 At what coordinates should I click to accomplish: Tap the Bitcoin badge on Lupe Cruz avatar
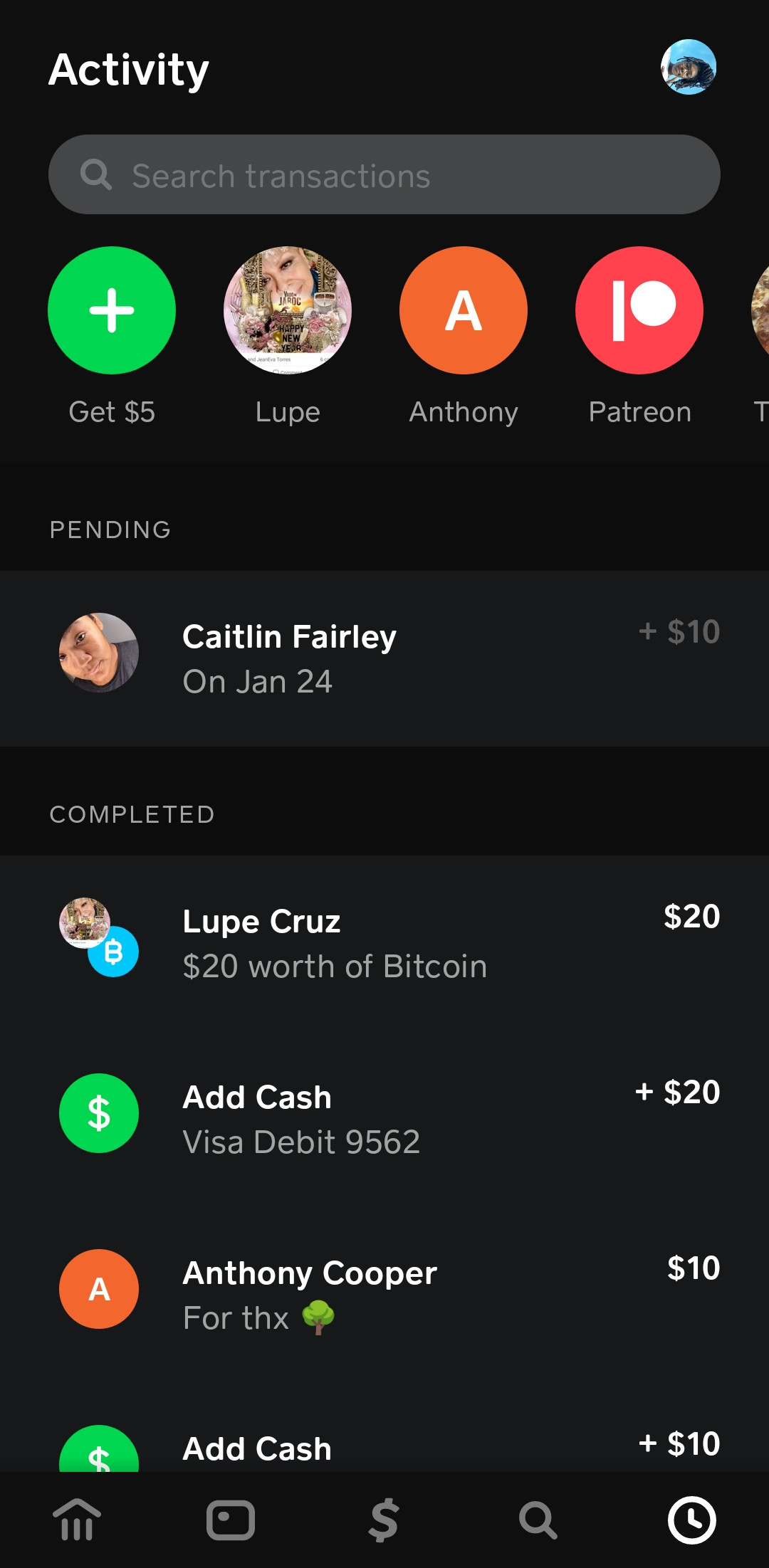[113, 952]
